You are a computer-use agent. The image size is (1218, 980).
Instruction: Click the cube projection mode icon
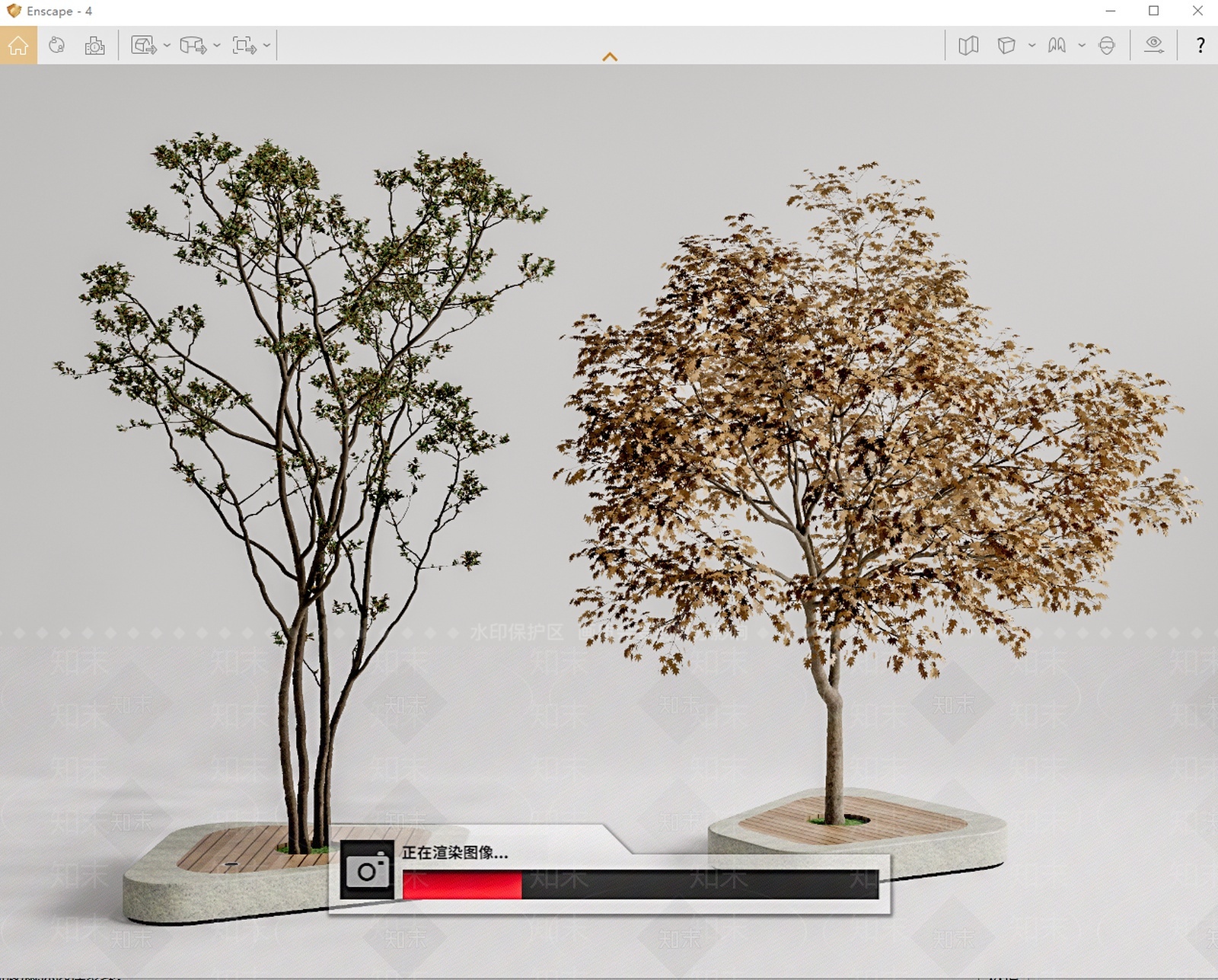pos(1006,46)
